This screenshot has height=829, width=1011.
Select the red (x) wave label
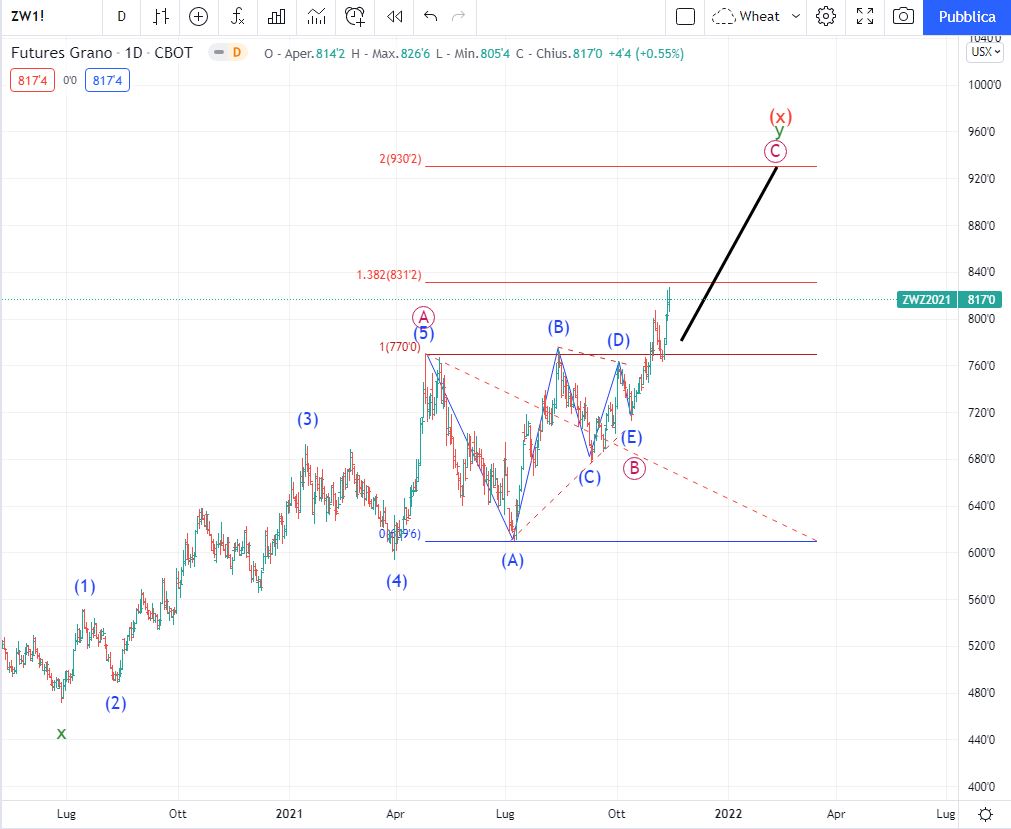pos(780,117)
